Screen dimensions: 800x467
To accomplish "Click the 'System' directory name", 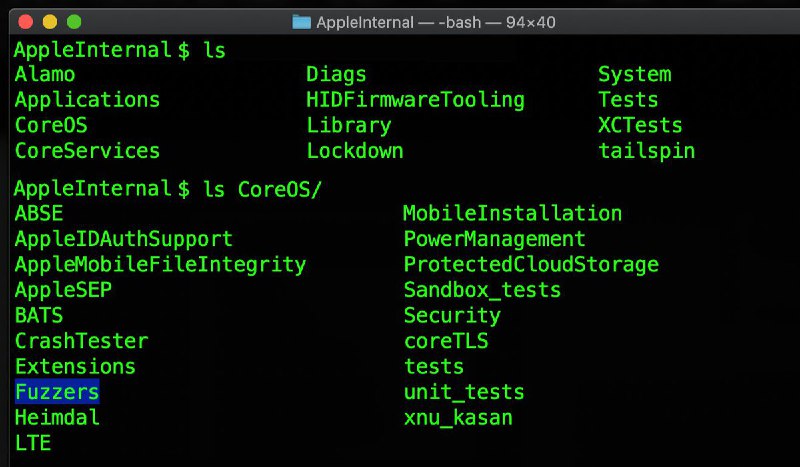I will pyautogui.click(x=635, y=76).
